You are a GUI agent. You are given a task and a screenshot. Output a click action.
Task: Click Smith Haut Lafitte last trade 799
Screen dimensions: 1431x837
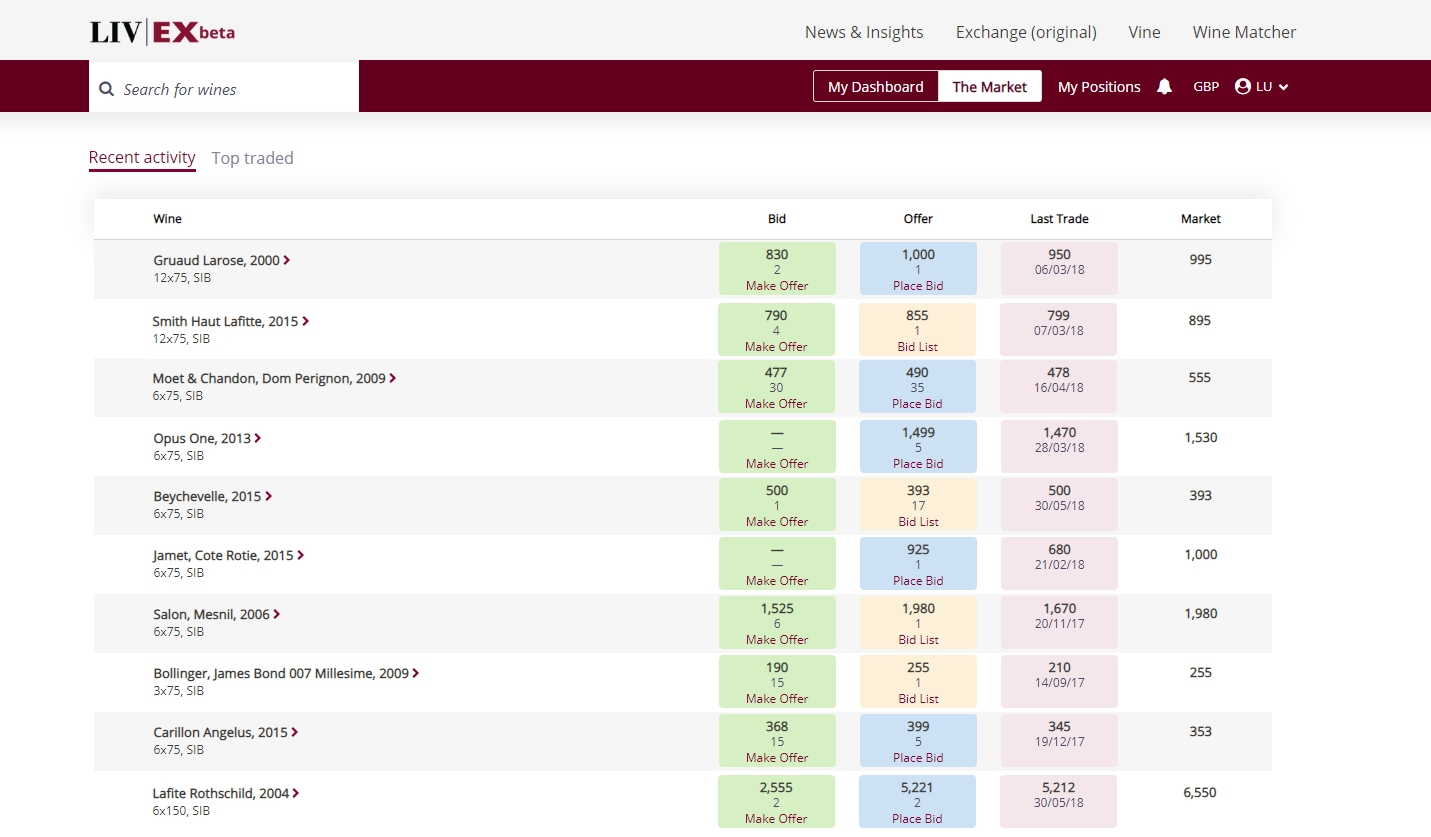tap(1058, 329)
